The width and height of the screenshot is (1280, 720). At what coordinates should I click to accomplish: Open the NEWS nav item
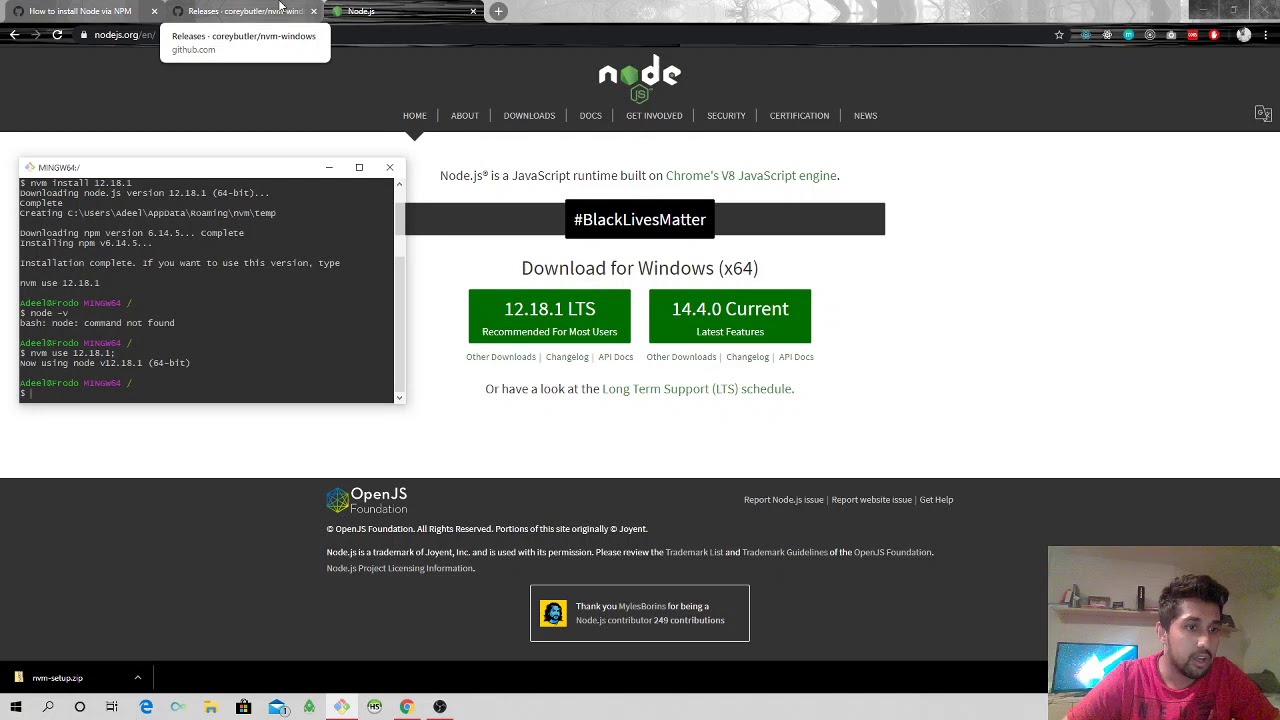pos(865,115)
